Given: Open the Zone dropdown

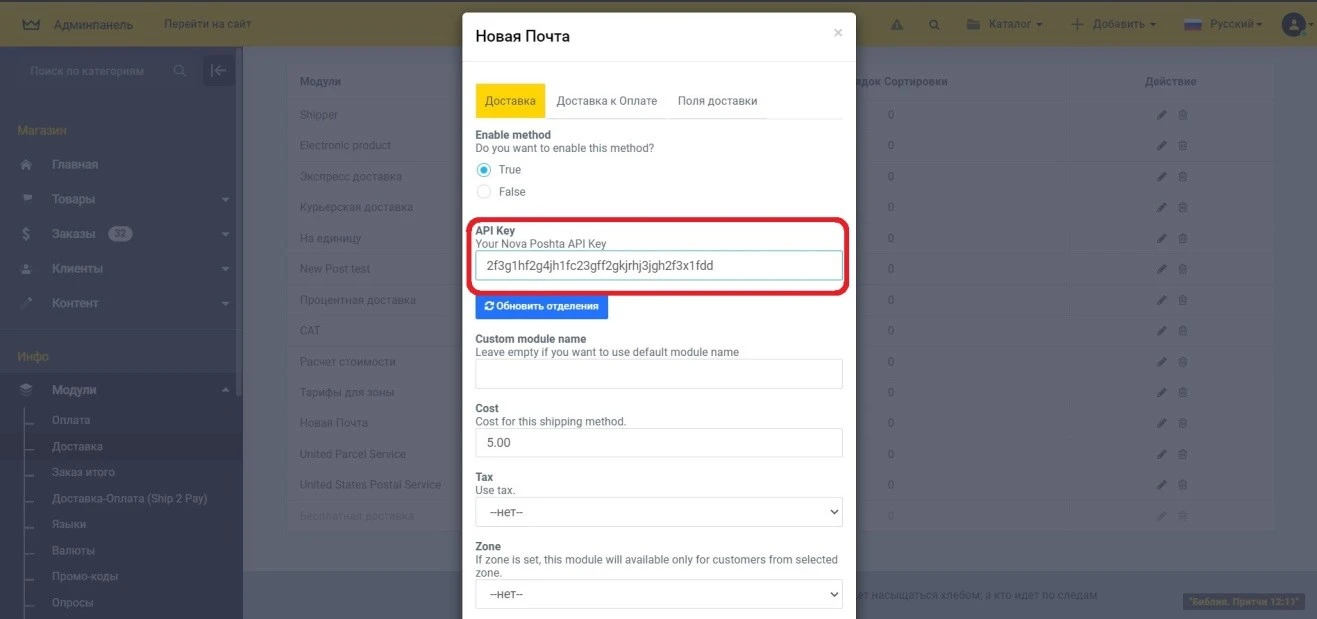Looking at the screenshot, I should (x=658, y=594).
